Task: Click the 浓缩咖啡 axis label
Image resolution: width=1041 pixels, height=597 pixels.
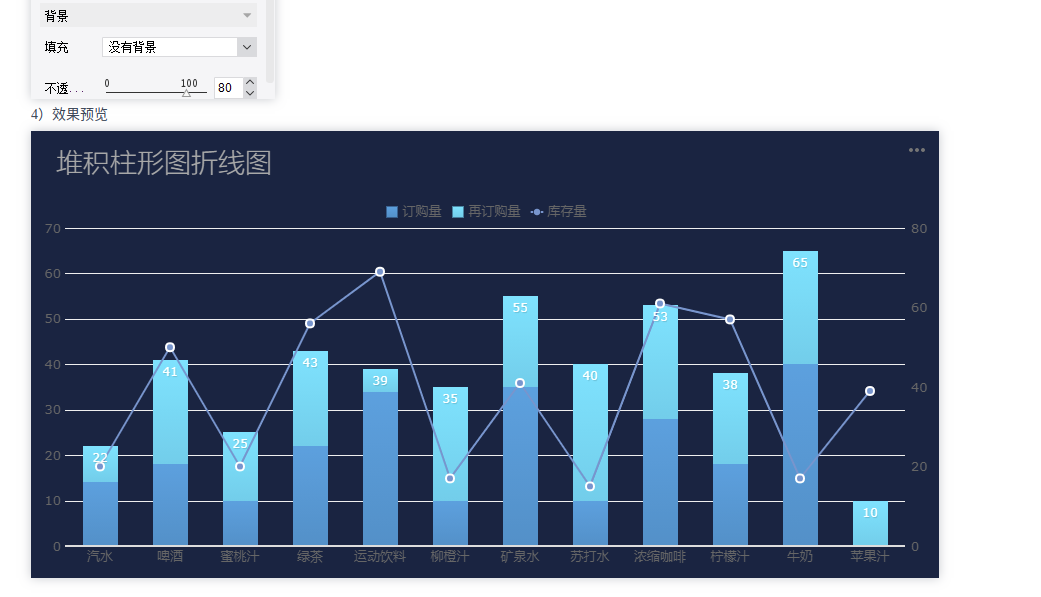Action: (x=660, y=556)
